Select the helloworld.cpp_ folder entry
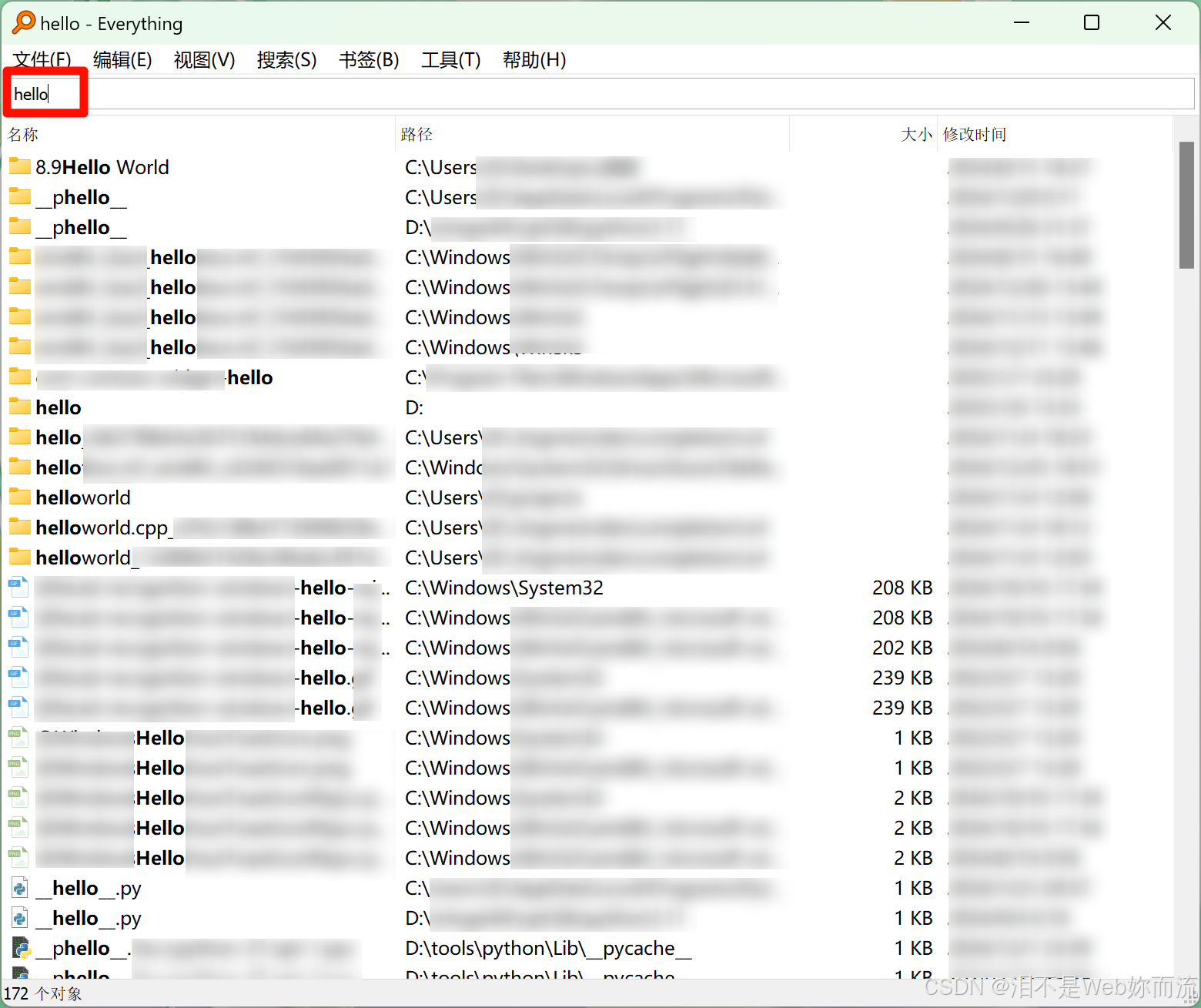The height and width of the screenshot is (1008, 1201). click(x=105, y=527)
